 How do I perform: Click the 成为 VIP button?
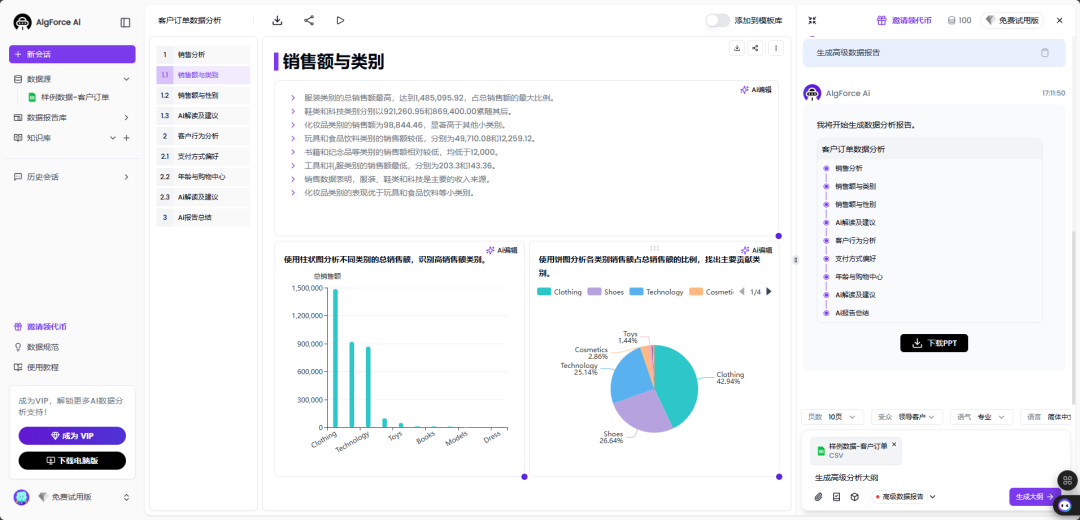point(72,436)
